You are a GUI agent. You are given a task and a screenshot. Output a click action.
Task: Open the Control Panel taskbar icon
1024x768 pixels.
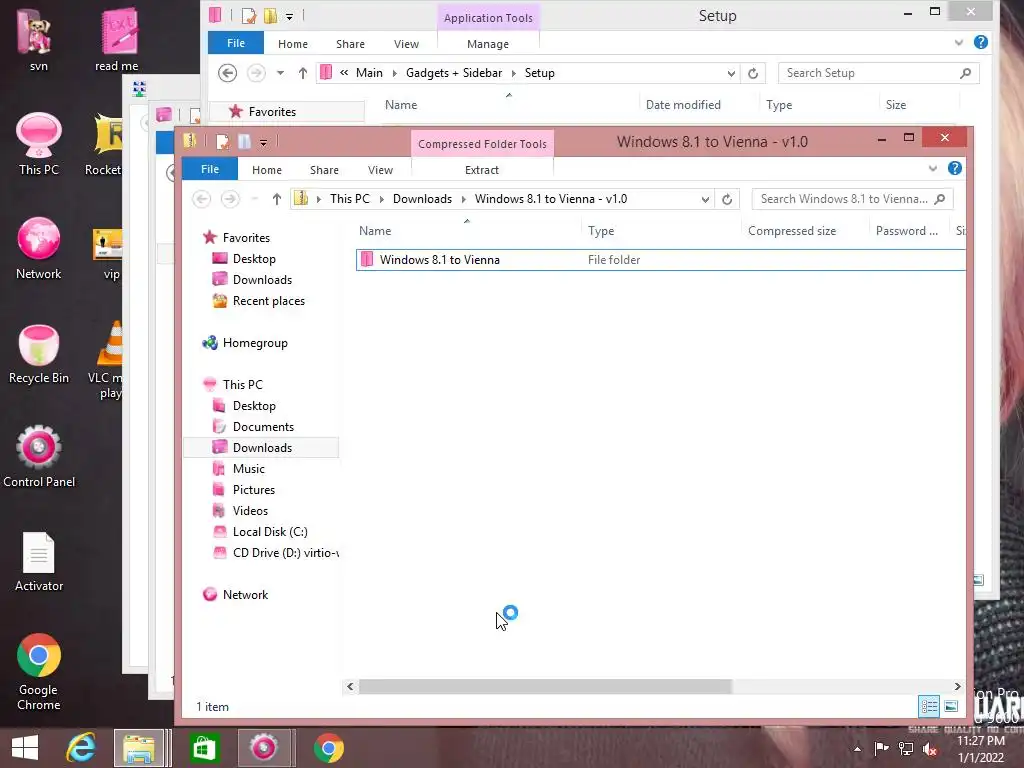click(264, 748)
